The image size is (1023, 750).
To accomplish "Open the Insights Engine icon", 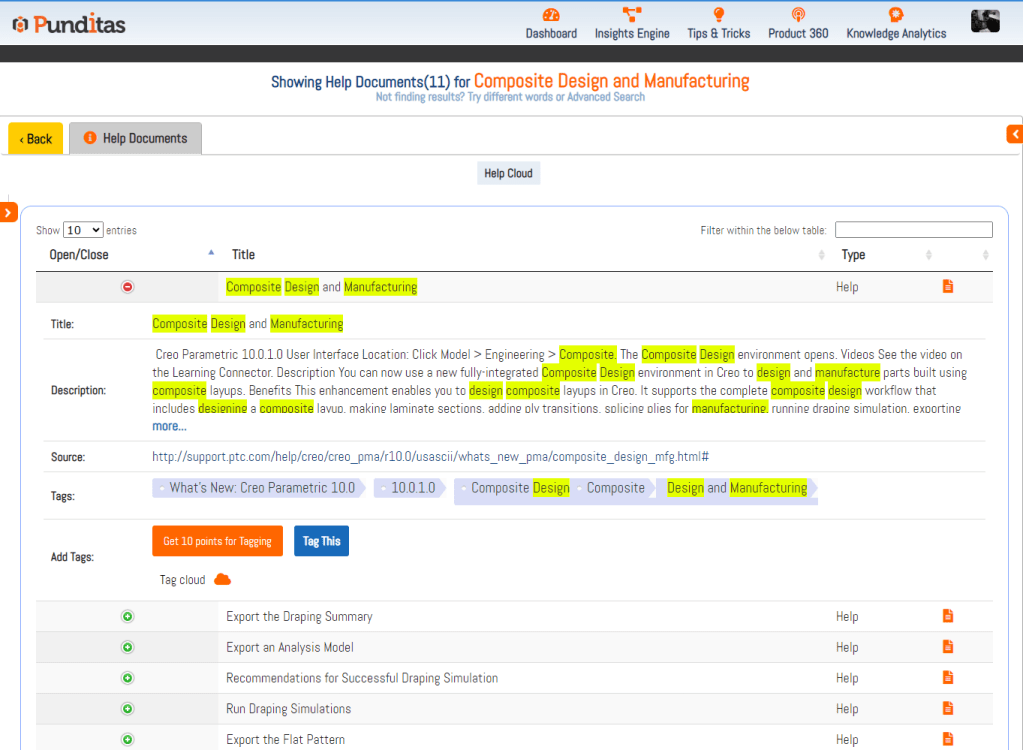I will click(632, 15).
